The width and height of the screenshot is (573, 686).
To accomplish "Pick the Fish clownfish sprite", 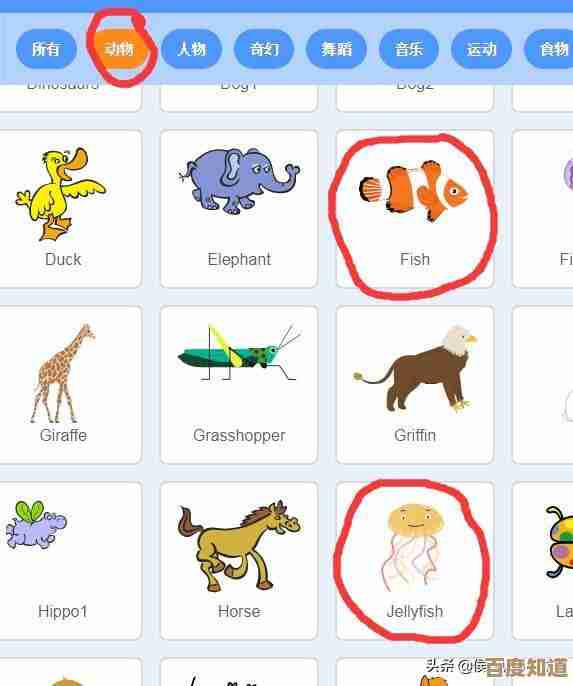I will pyautogui.click(x=415, y=209).
